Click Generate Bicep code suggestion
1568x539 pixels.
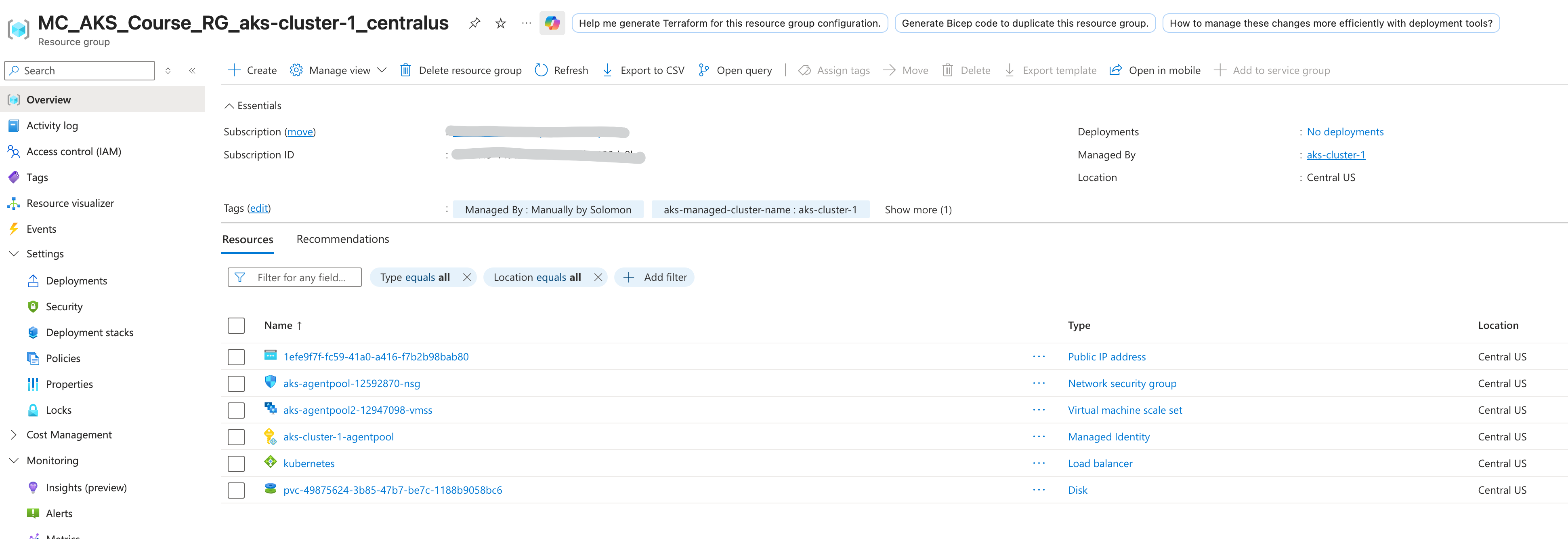coord(1024,23)
